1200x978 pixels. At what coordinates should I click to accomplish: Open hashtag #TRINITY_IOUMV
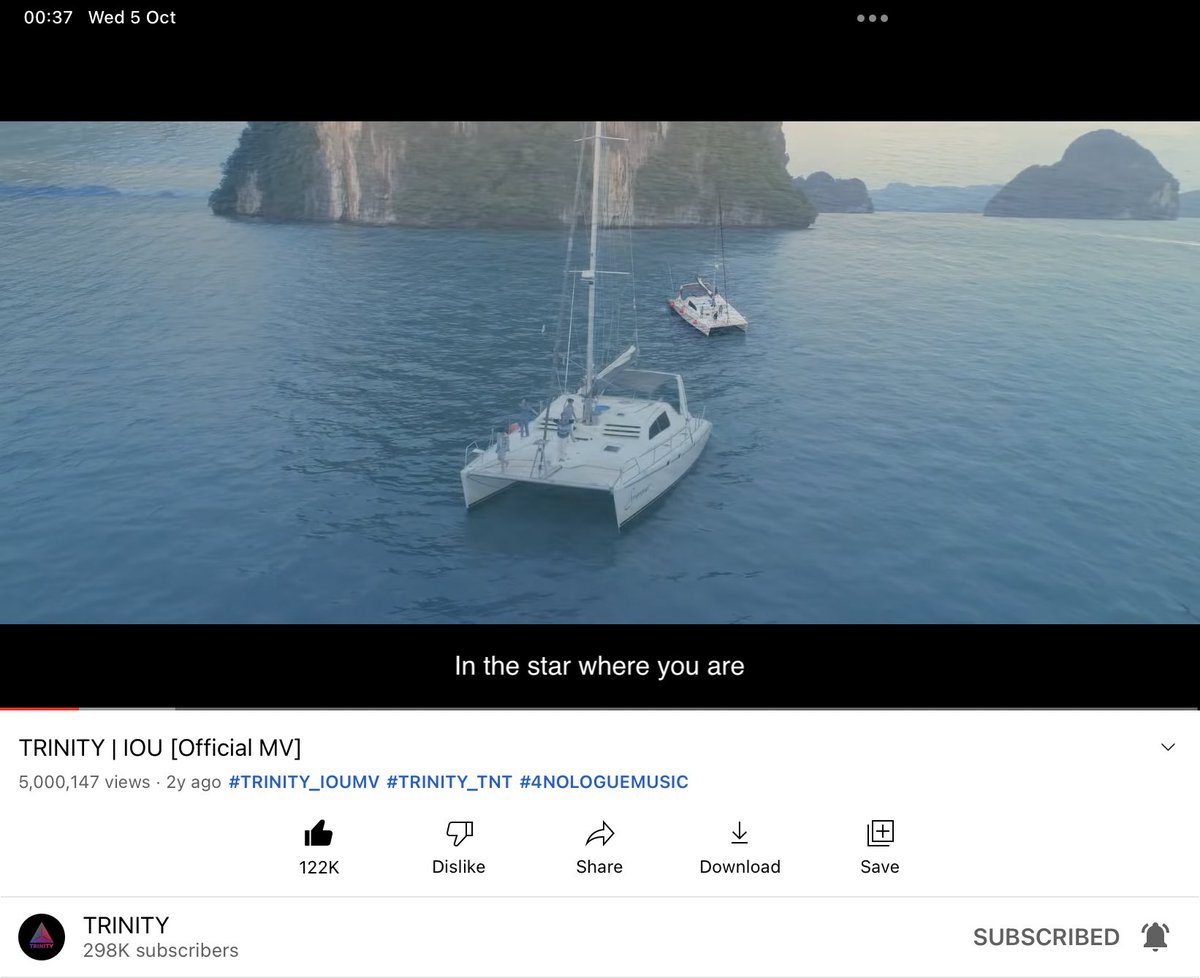pos(304,782)
